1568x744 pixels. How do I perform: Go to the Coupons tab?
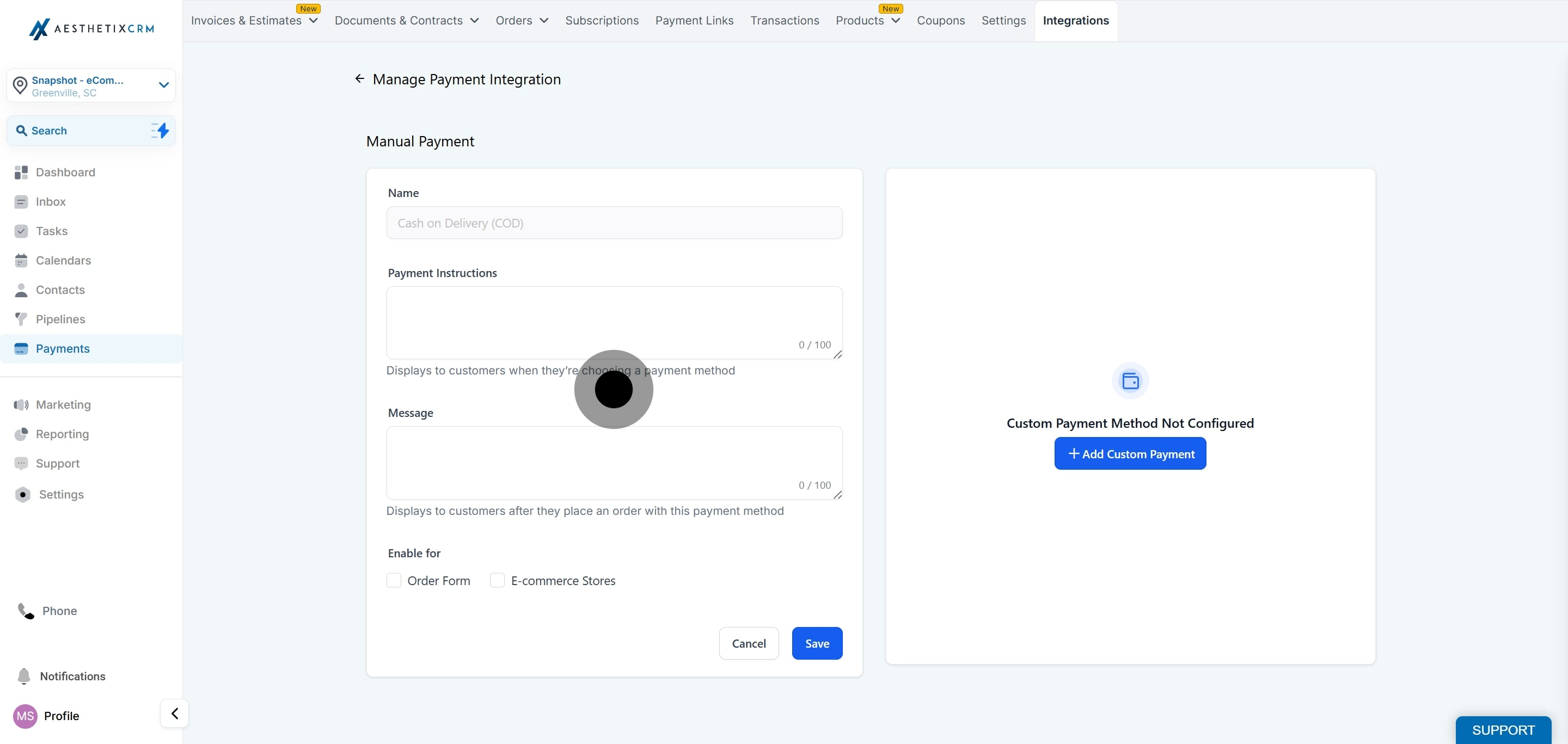click(x=940, y=21)
